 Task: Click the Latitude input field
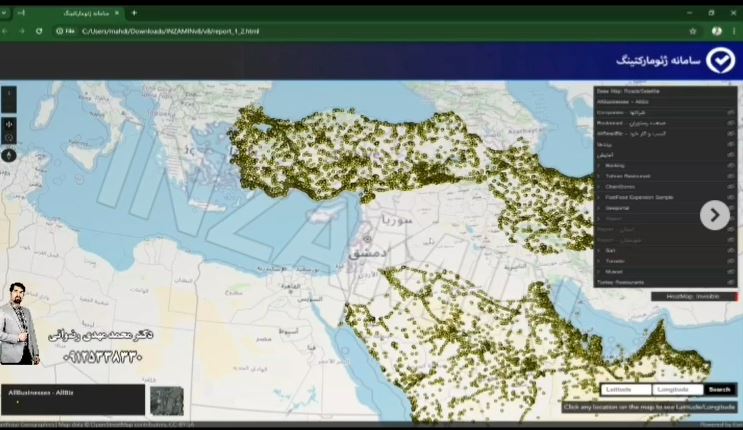[626, 389]
